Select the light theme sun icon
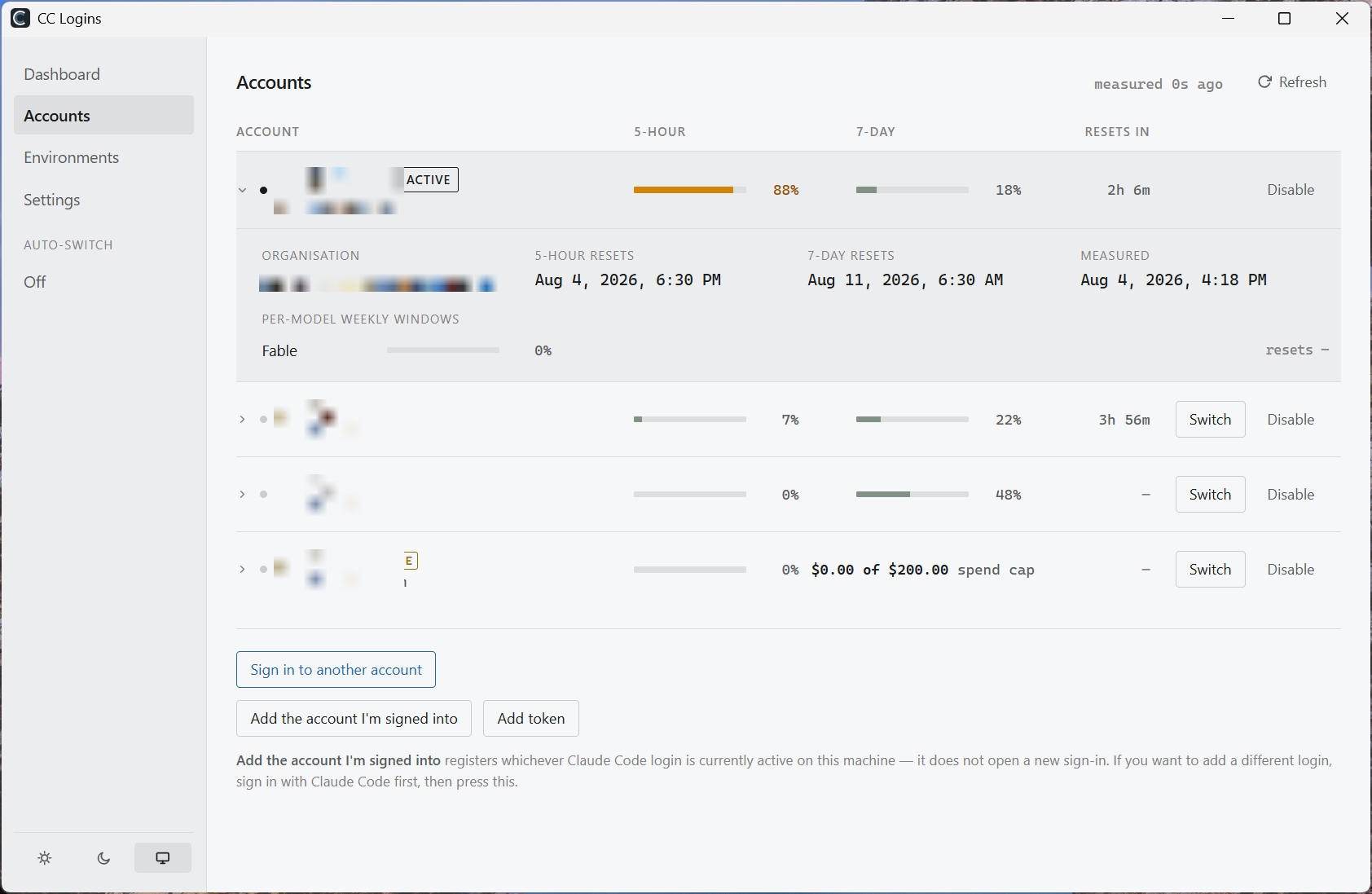The width and height of the screenshot is (1372, 894). click(45, 857)
